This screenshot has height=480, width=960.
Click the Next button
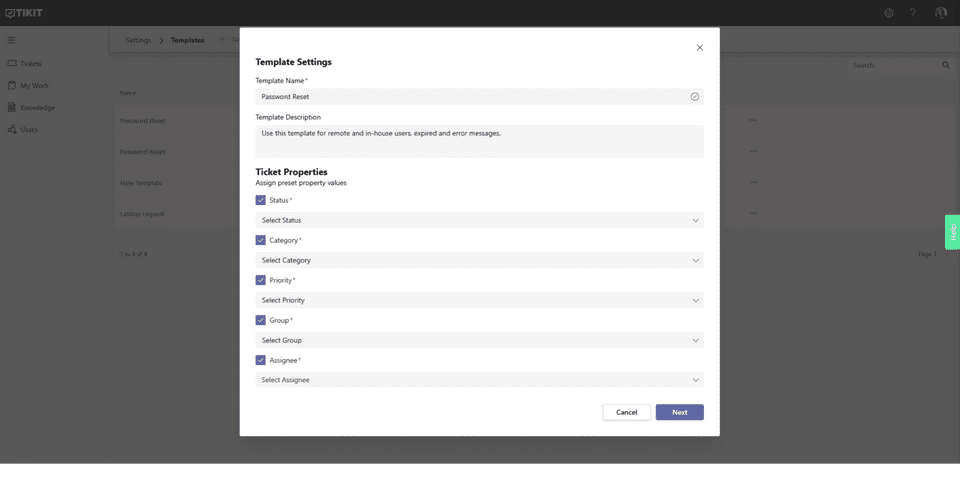(679, 412)
